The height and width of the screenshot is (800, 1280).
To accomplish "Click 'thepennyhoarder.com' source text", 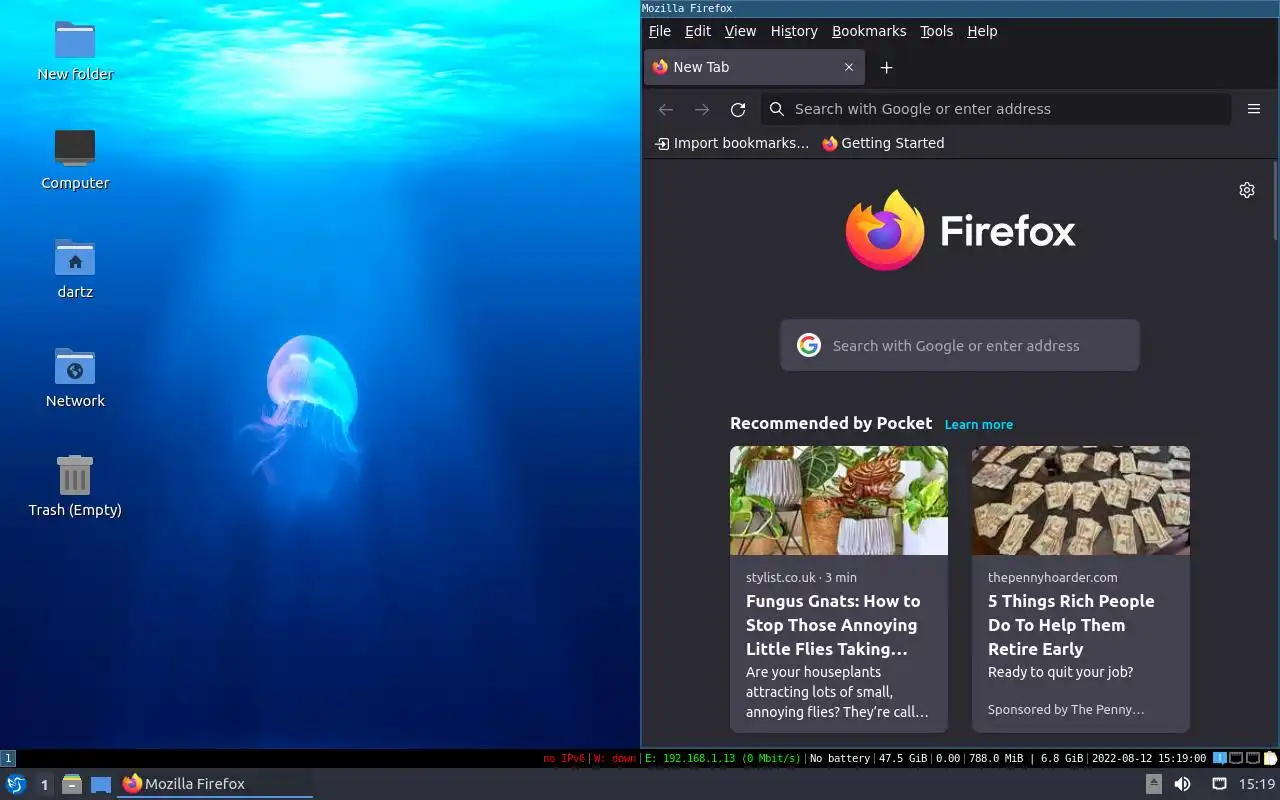I will tap(1053, 577).
